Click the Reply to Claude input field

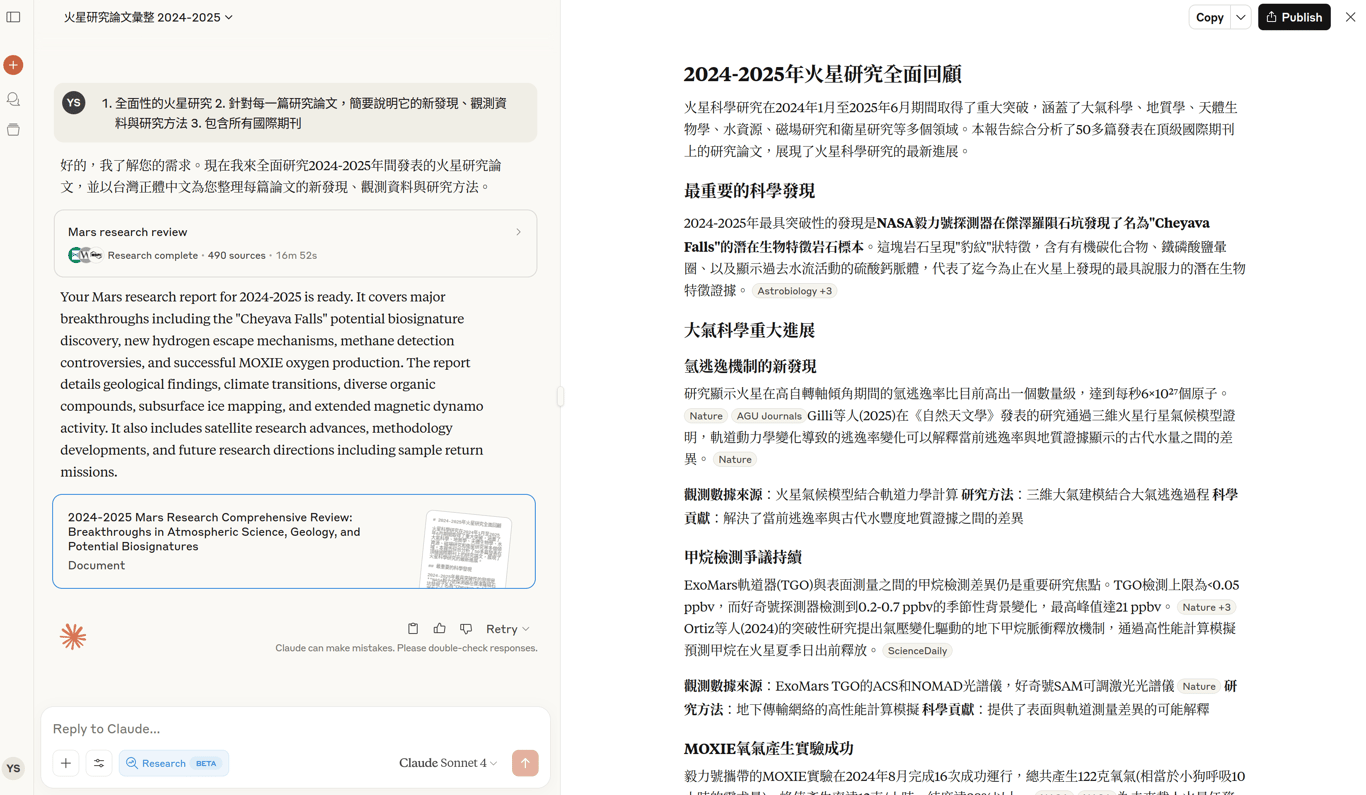click(x=295, y=728)
